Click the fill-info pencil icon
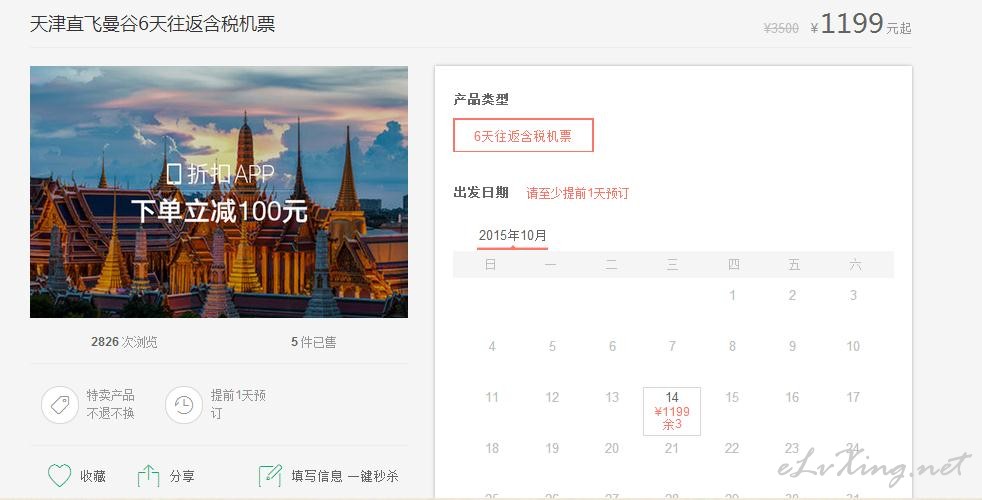Viewport: 982px width, 500px height. pyautogui.click(x=270, y=476)
